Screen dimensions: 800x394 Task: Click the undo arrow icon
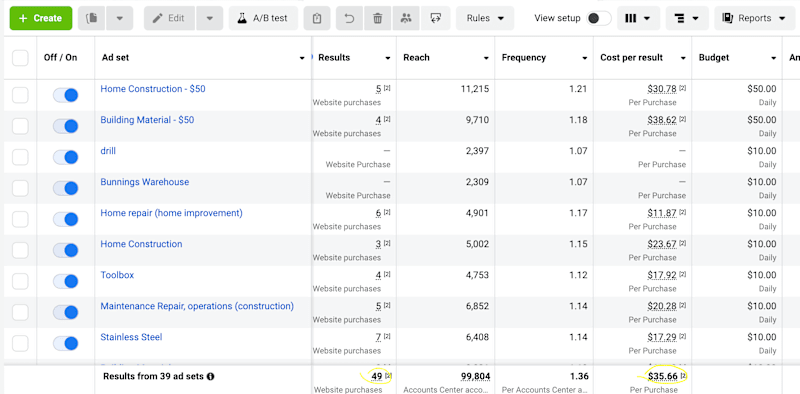coord(349,18)
